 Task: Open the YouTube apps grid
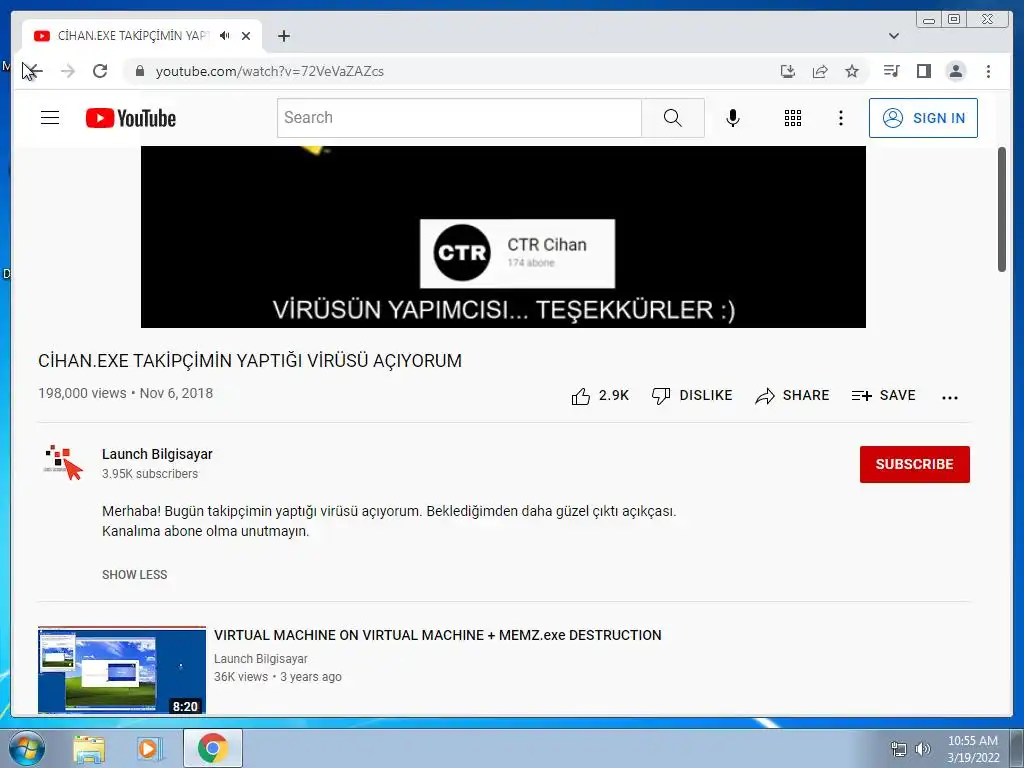coord(793,118)
